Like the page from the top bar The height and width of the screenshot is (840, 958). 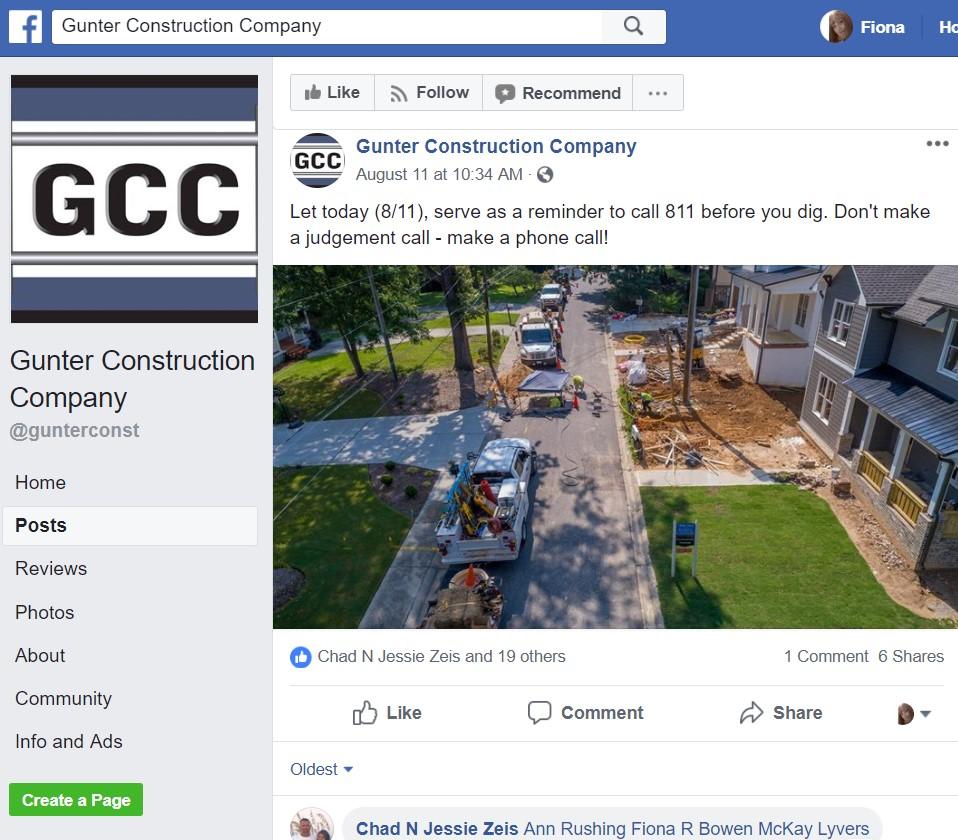click(332, 93)
